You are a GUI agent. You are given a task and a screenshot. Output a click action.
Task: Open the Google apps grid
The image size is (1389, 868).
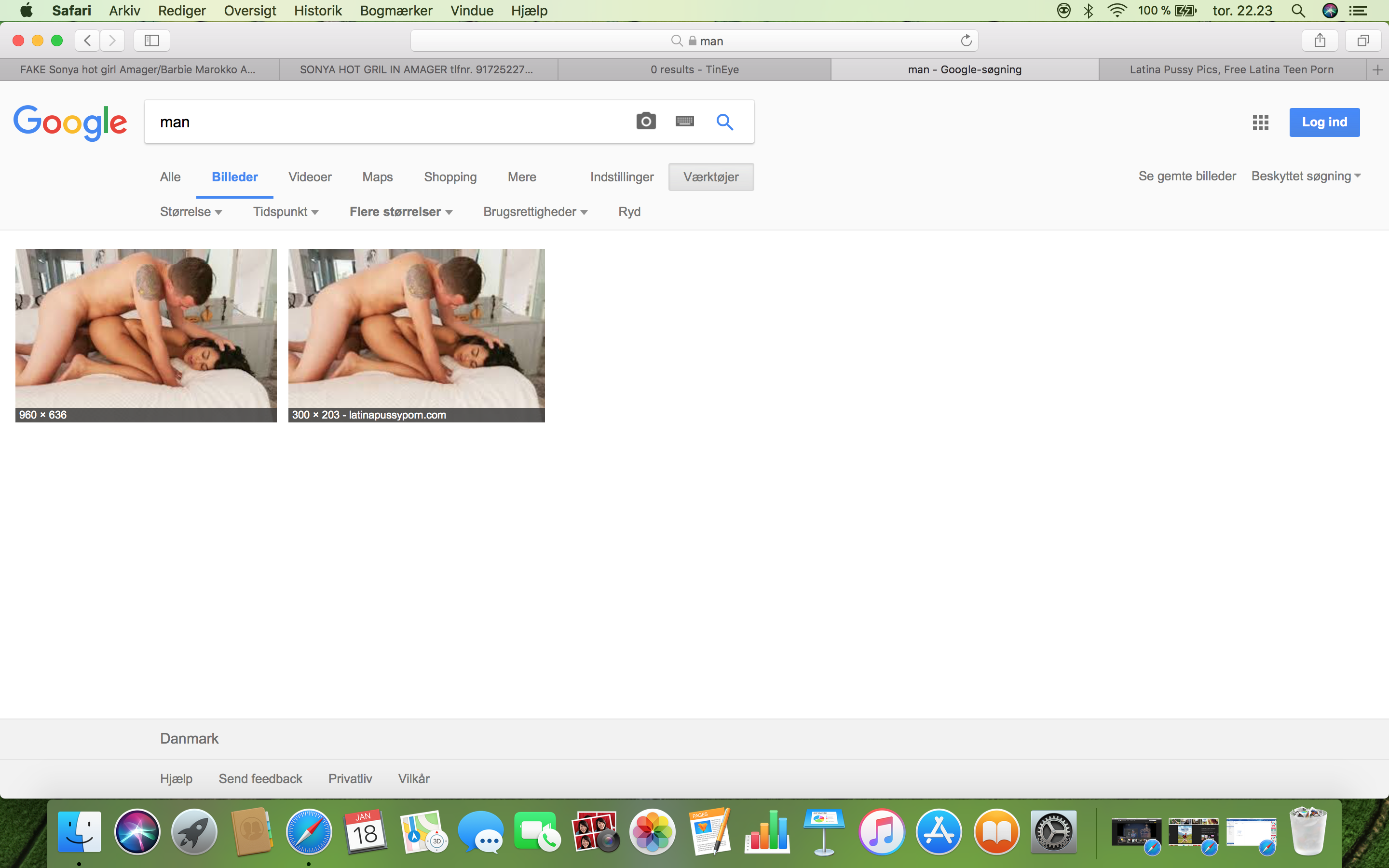[1260, 122]
